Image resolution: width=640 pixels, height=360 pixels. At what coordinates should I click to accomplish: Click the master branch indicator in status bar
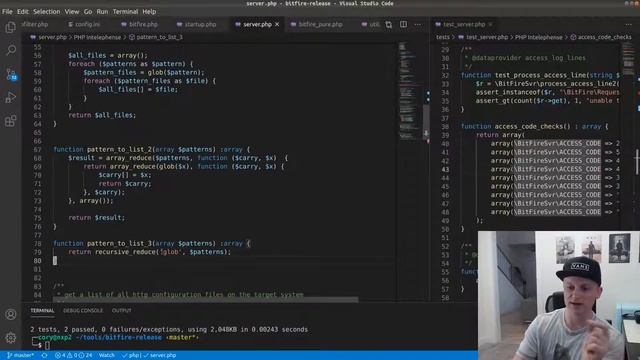20,356
